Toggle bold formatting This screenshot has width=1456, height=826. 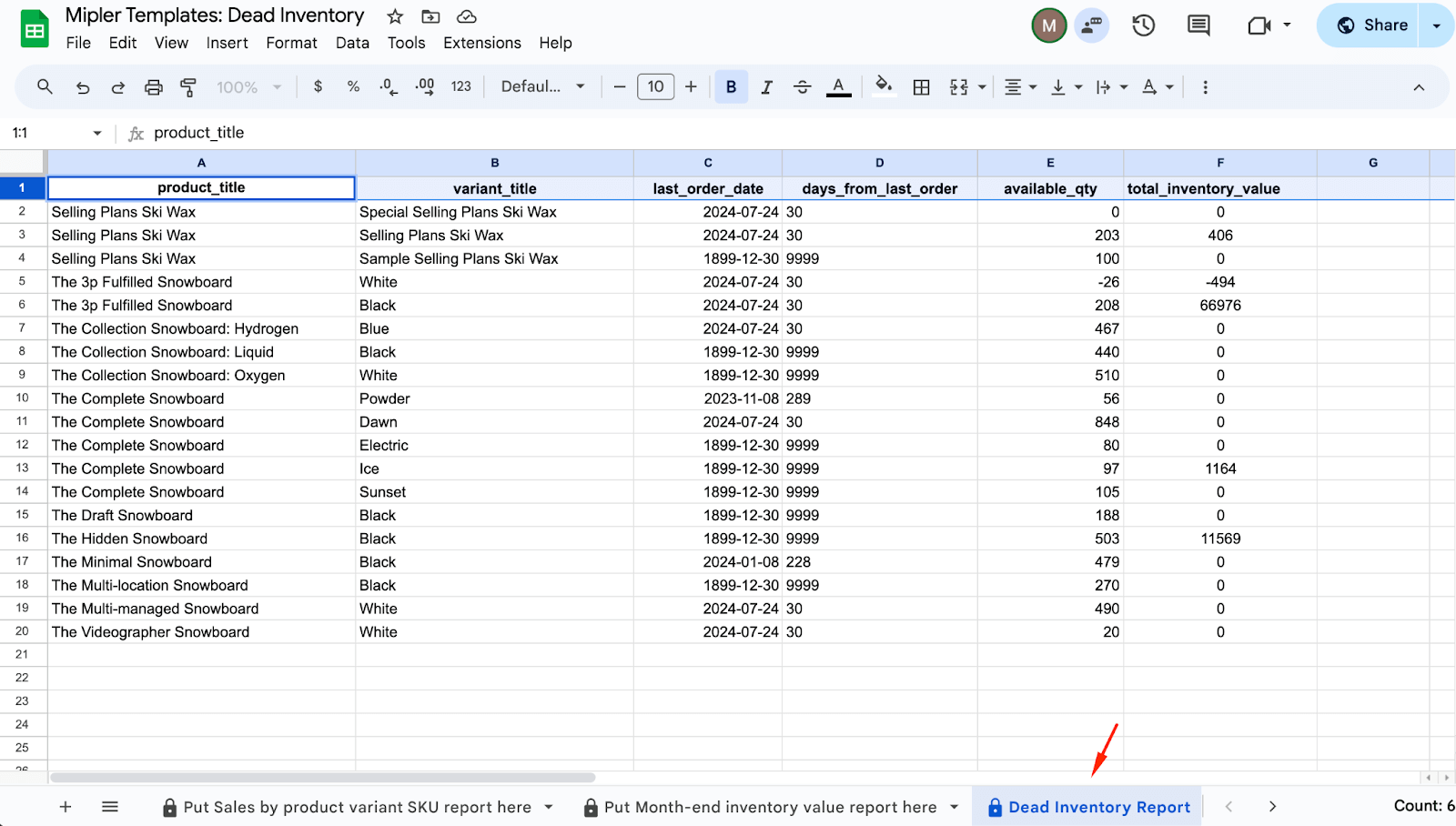[731, 87]
